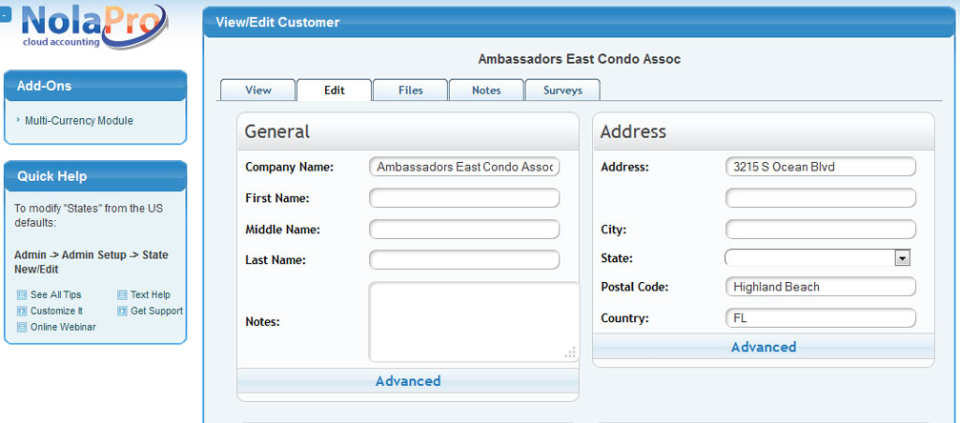Screen dimensions: 960x423
Task: Click the Company Name input field
Action: click(464, 167)
